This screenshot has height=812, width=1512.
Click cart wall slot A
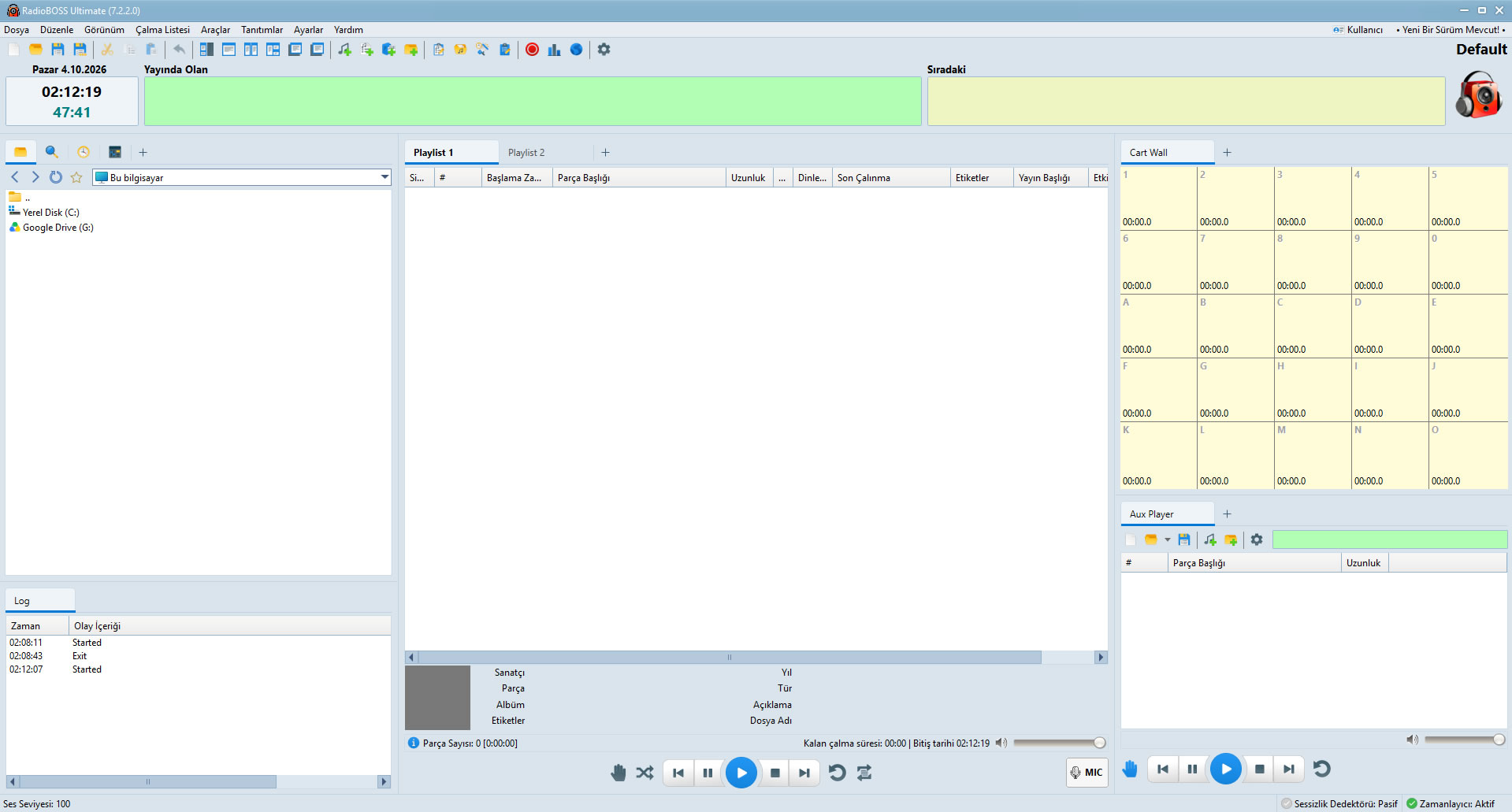pyautogui.click(x=1158, y=326)
